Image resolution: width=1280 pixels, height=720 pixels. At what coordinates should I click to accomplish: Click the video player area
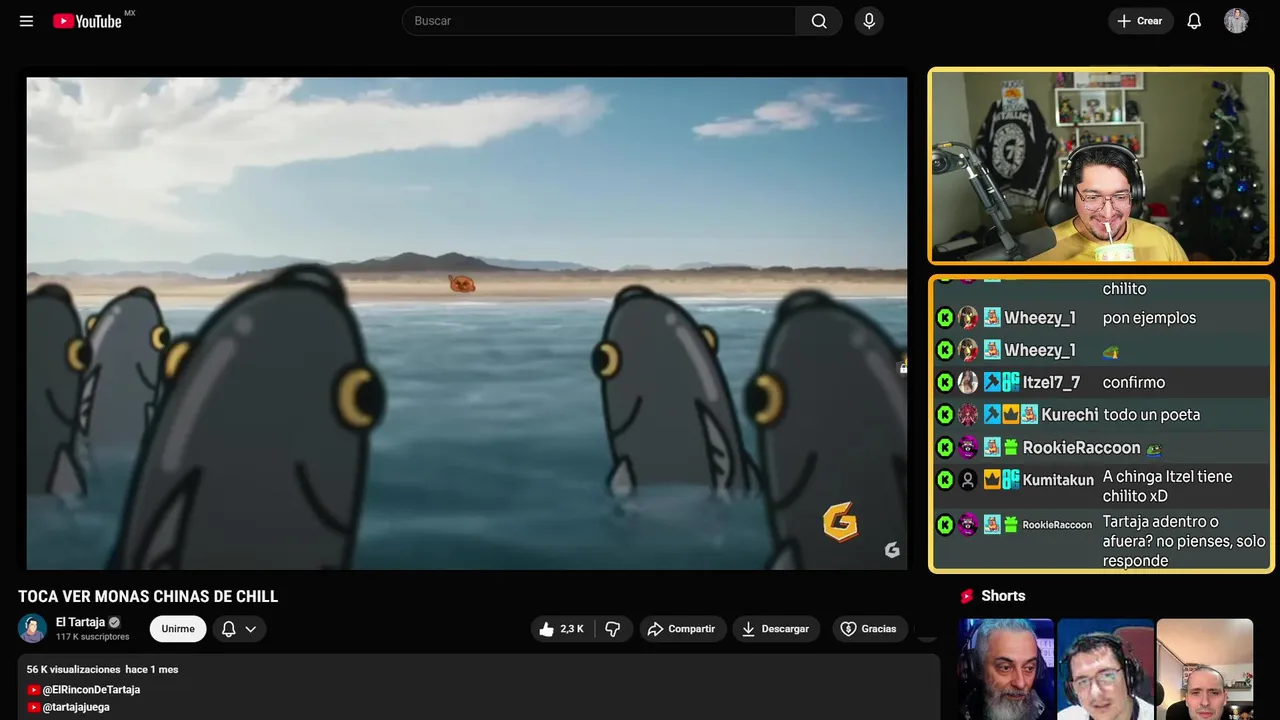click(467, 323)
